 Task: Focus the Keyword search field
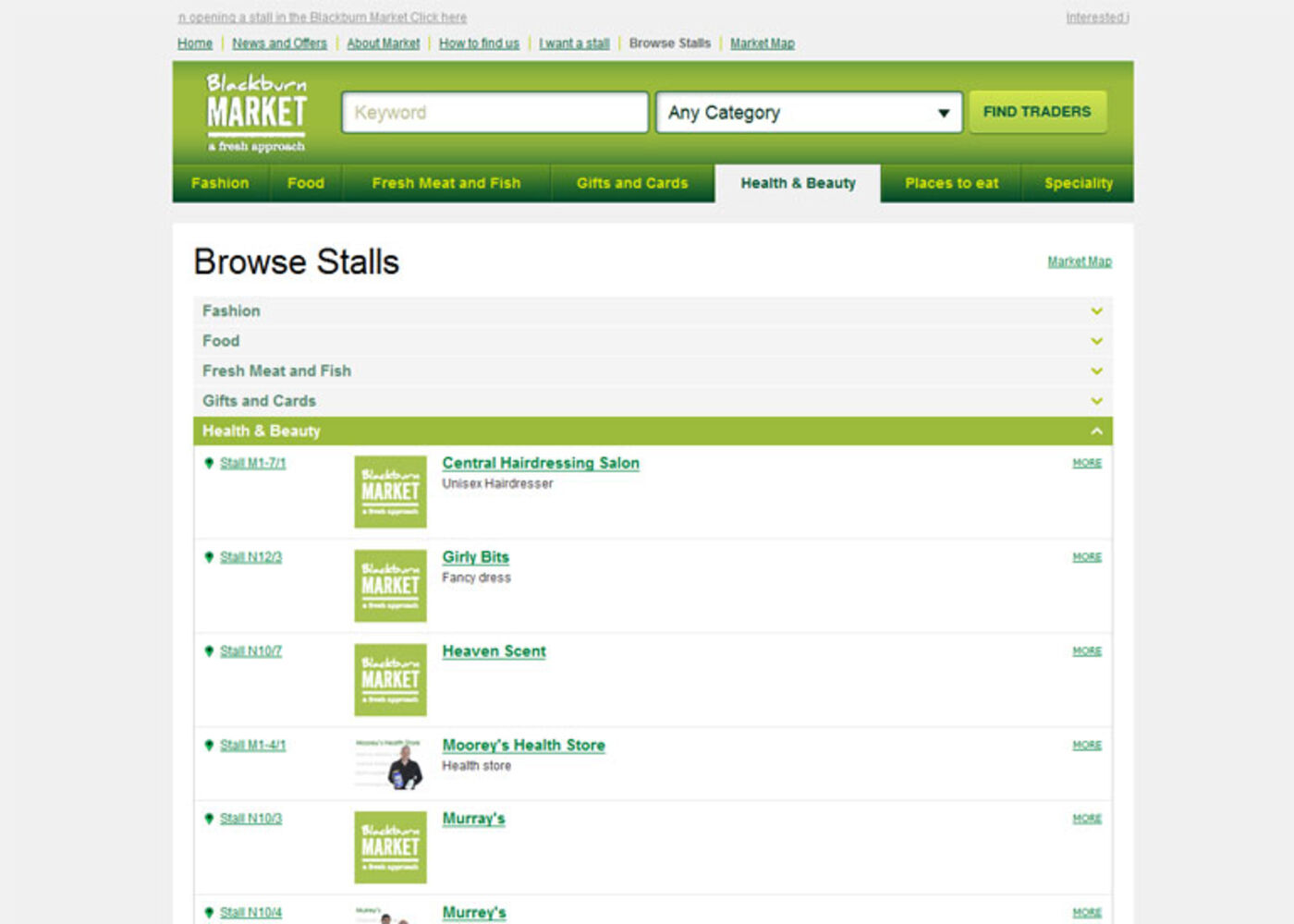(494, 113)
